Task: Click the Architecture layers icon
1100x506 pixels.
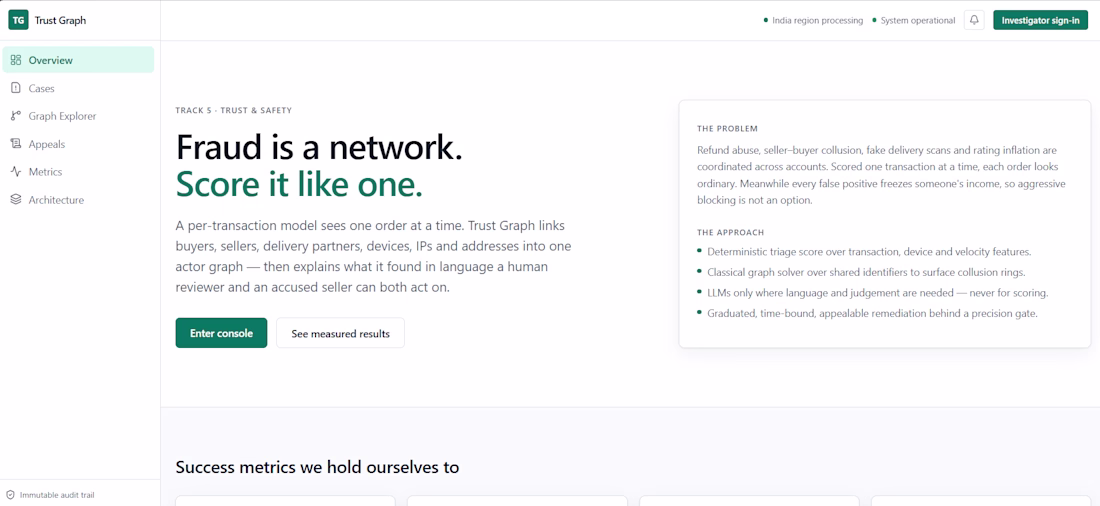Action: (15, 200)
